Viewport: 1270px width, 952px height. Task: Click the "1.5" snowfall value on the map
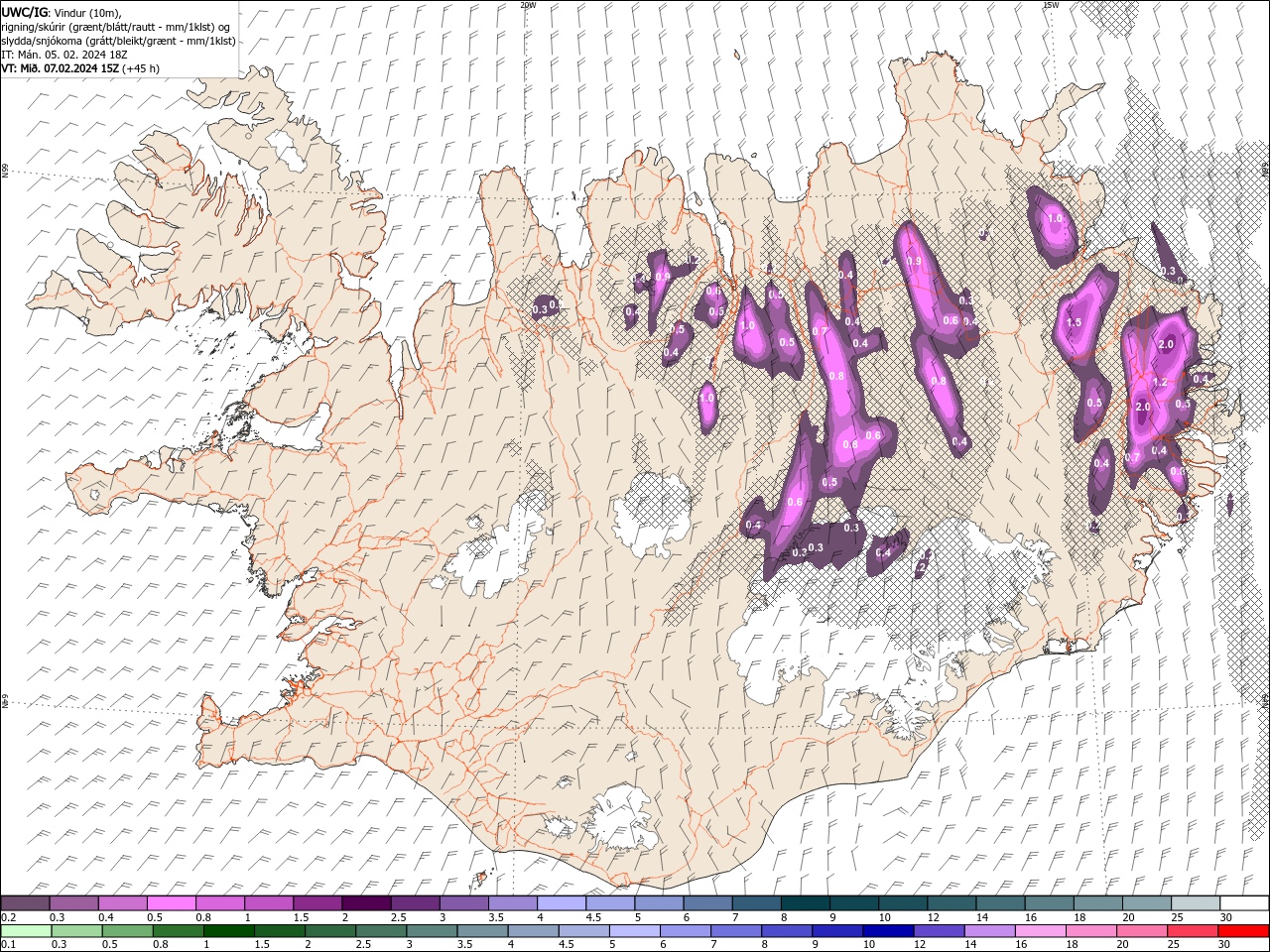coord(1074,323)
